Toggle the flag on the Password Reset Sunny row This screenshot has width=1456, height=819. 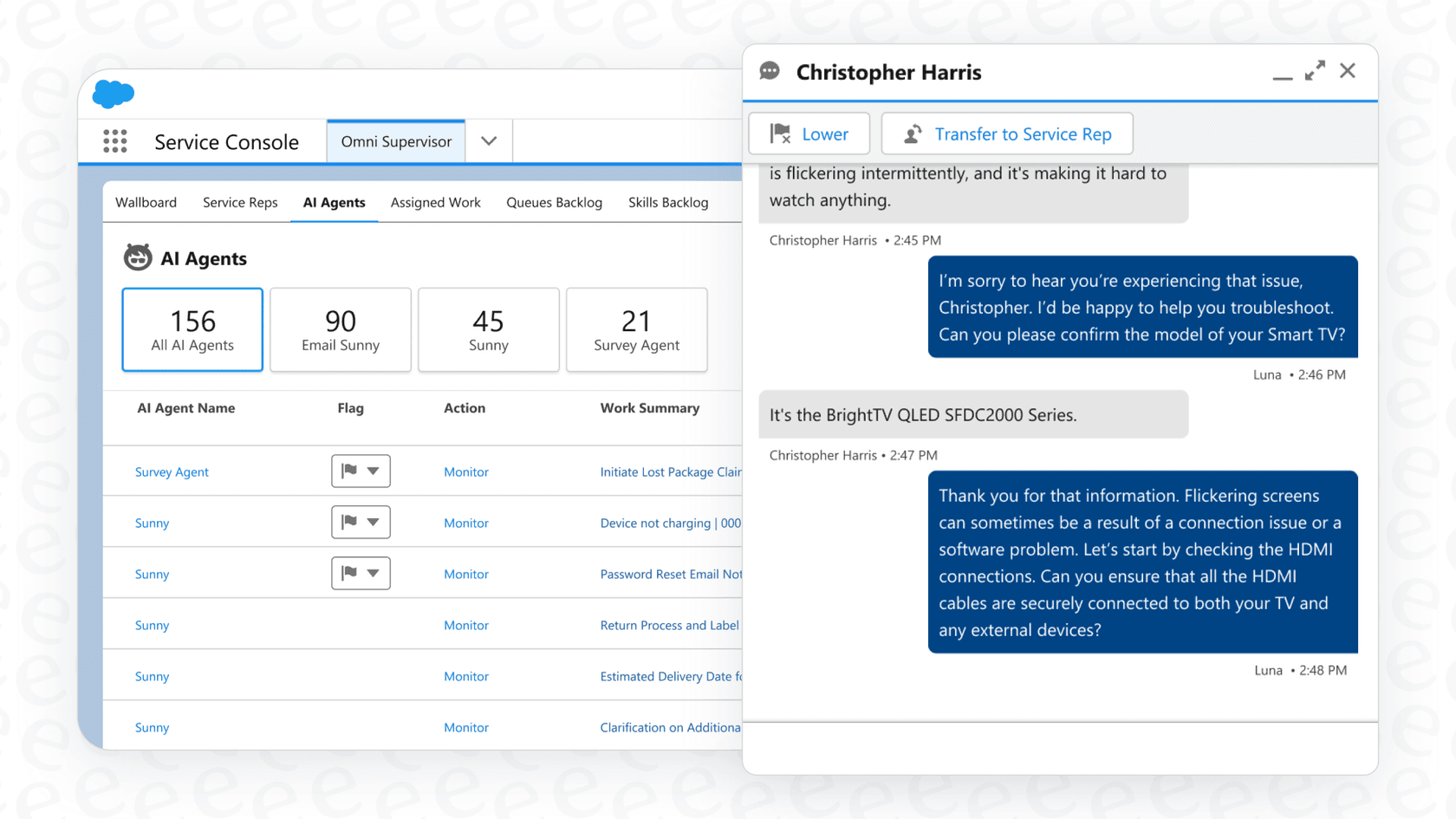coord(350,573)
